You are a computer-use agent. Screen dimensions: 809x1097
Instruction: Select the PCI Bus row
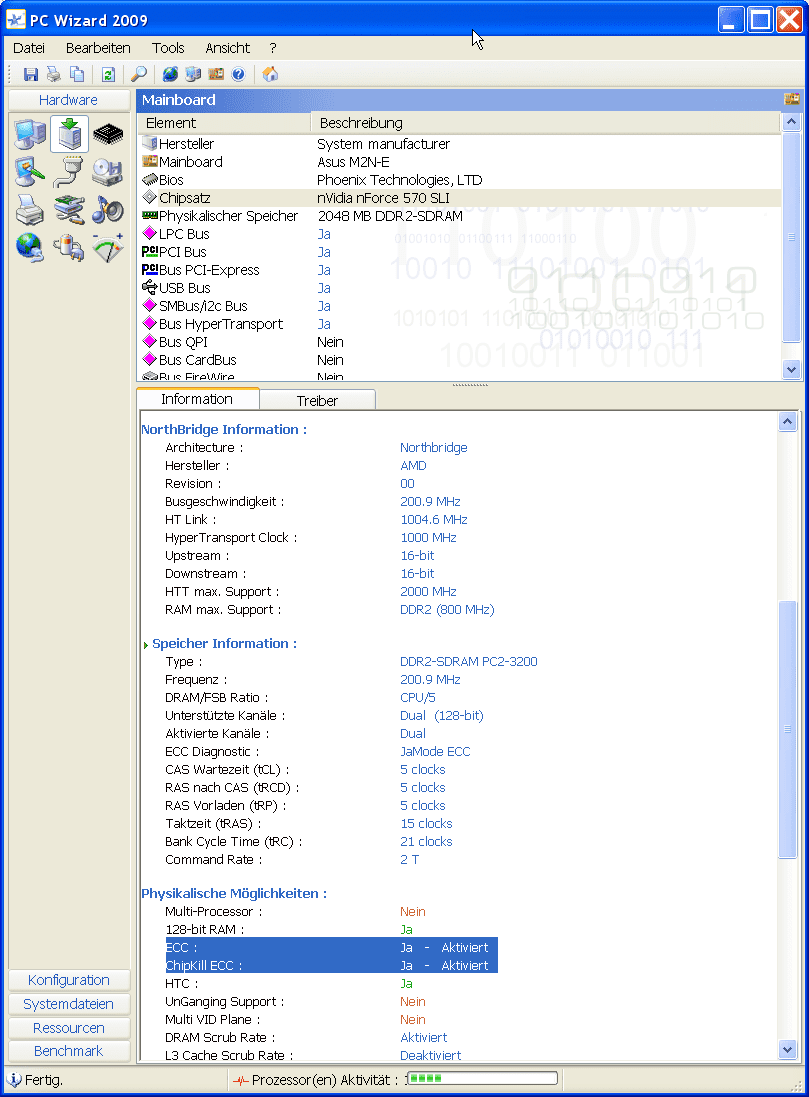tap(460, 253)
